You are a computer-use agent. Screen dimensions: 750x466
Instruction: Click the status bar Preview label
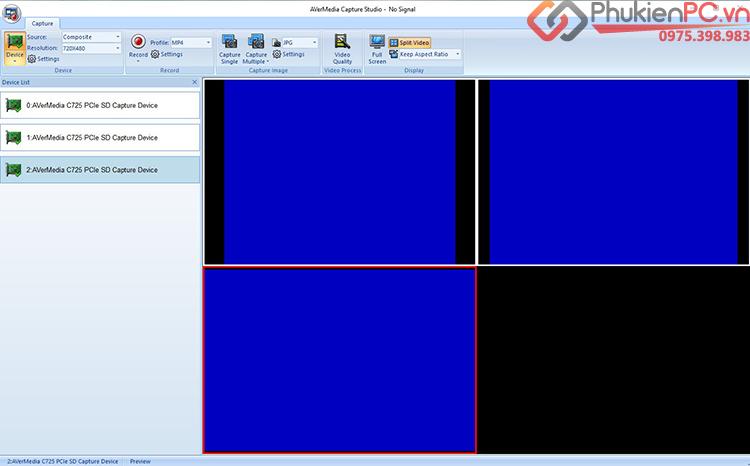tap(140, 462)
